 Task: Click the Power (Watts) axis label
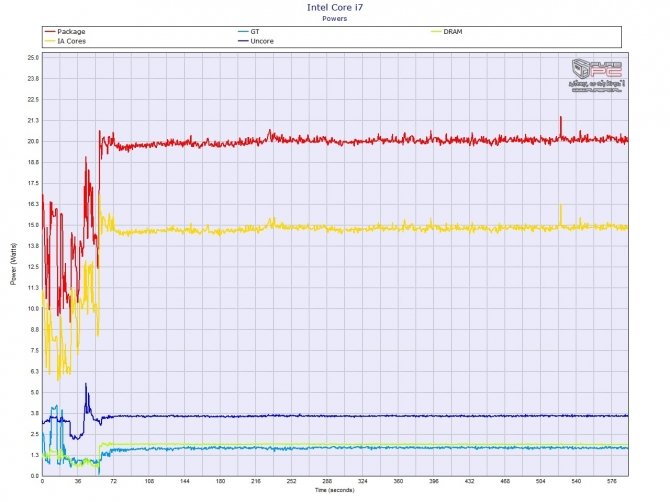(x=14, y=264)
